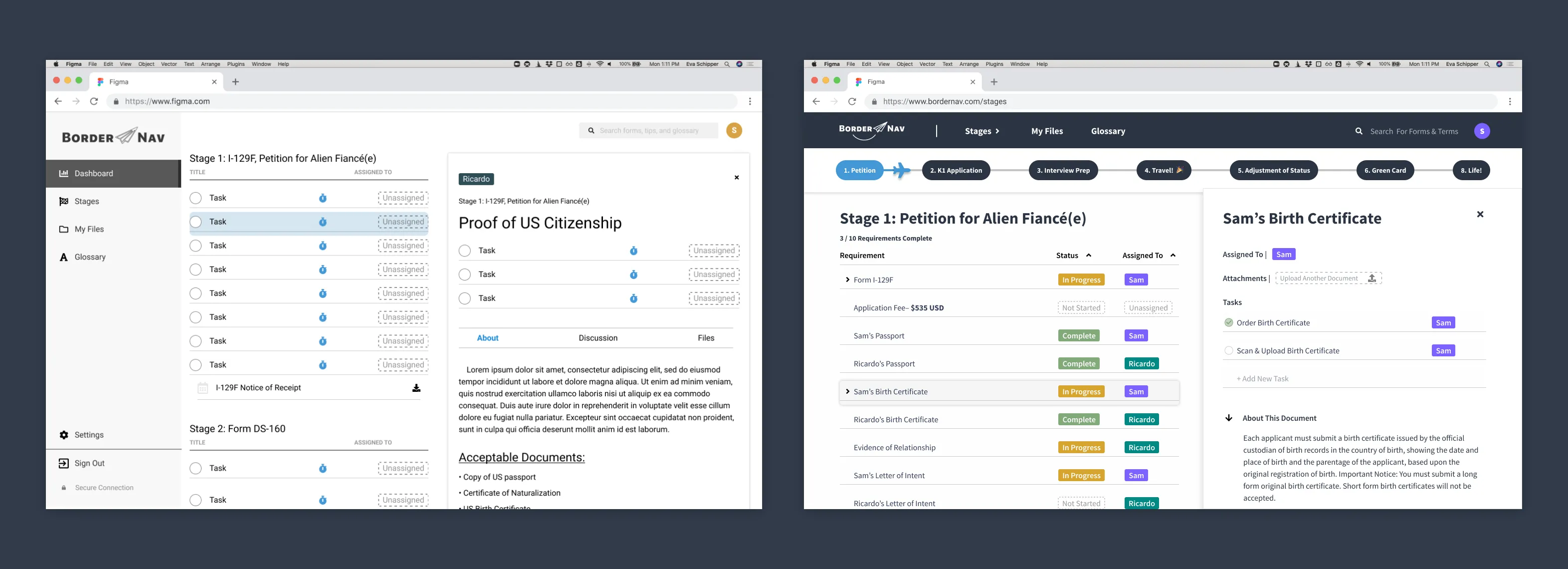Click the upload icon in Attachments field
The height and width of the screenshot is (569, 1568).
(x=1372, y=279)
